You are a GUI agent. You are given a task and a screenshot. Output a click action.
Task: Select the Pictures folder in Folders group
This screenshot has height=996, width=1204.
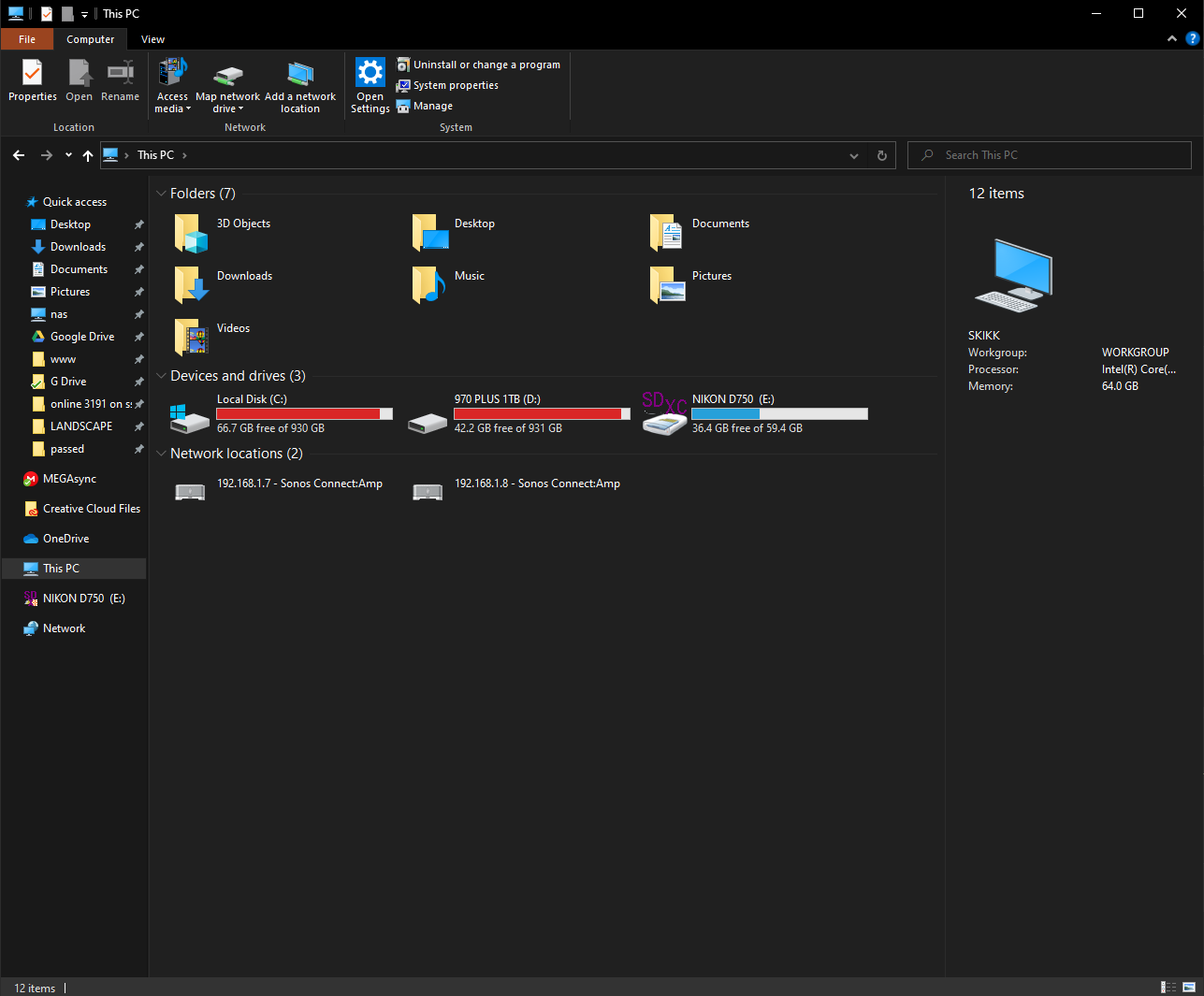click(x=691, y=285)
